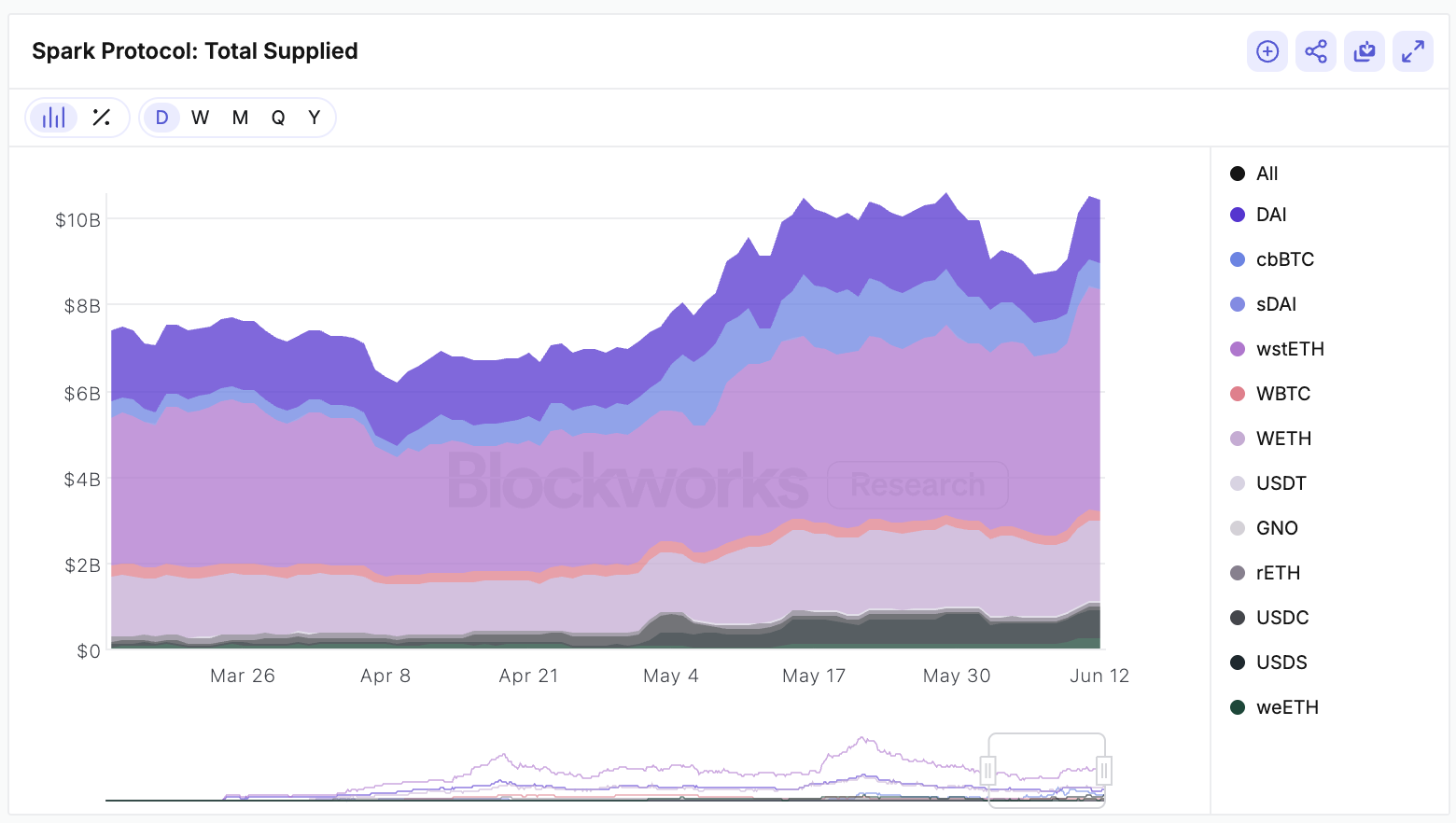Toggle the weETH legend item
This screenshot has height=823, width=1456.
1287,707
